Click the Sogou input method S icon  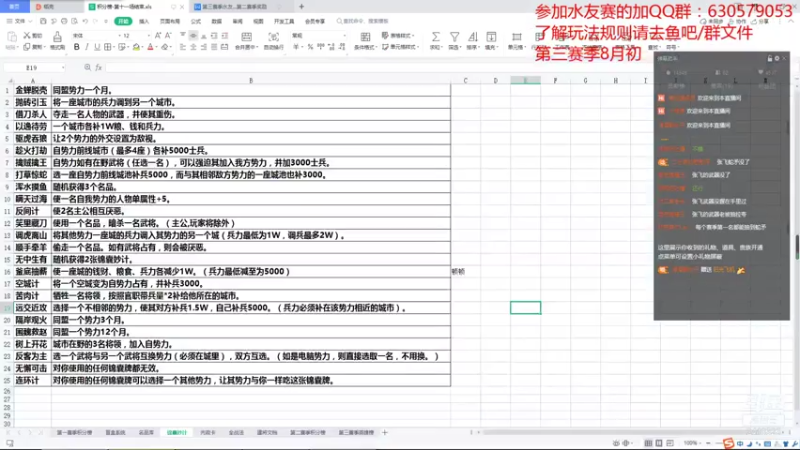[x=729, y=443]
